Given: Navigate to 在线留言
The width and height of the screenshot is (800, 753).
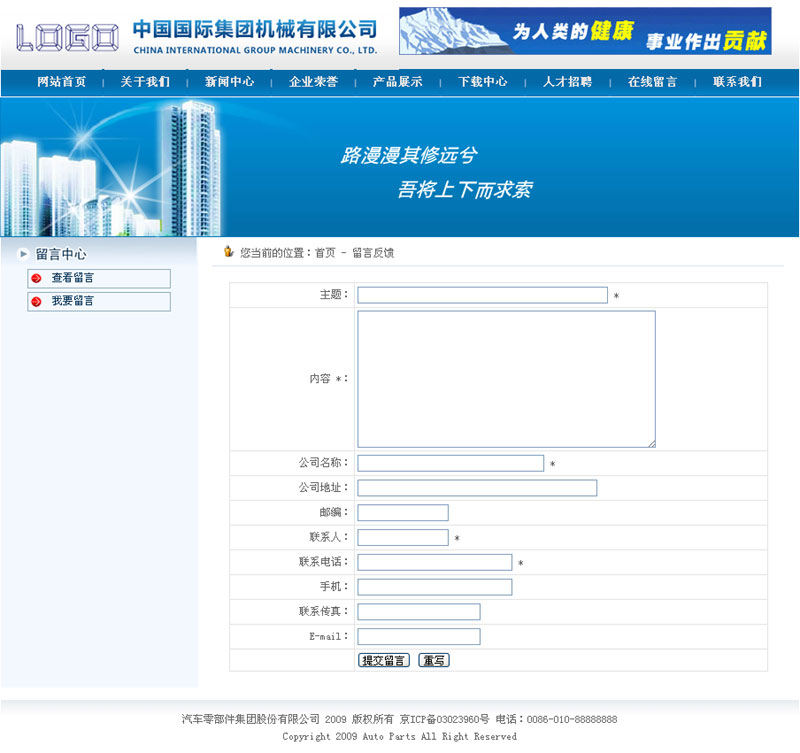Looking at the screenshot, I should pyautogui.click(x=653, y=82).
